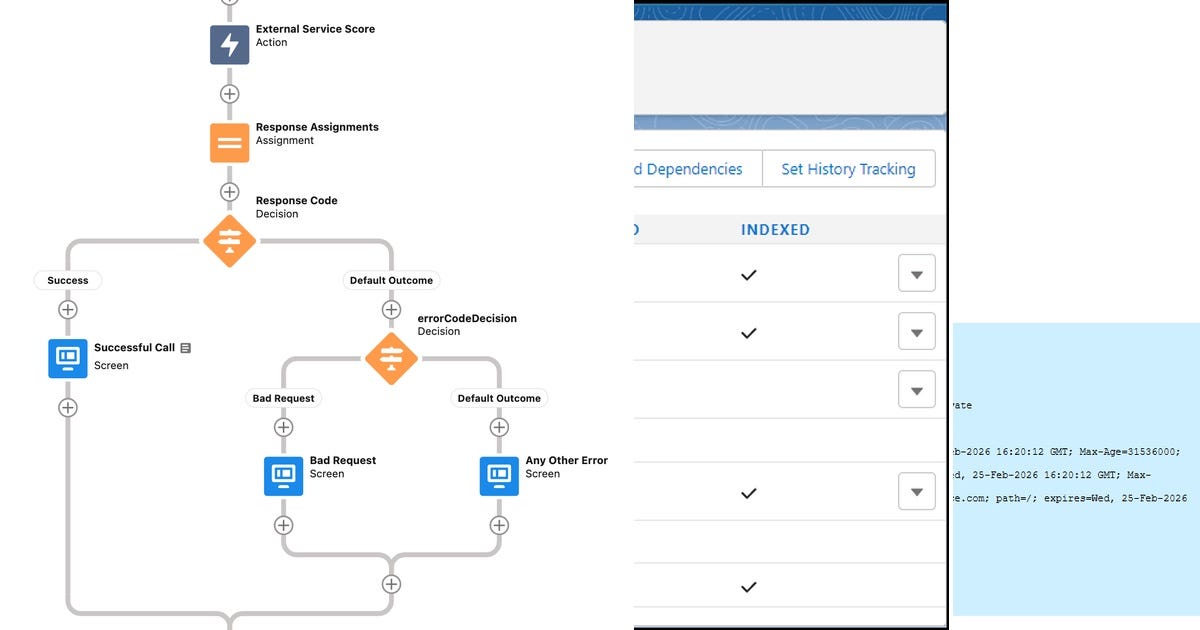This screenshot has width=1200, height=630.
Task: Click the Success path label
Action: point(67,280)
